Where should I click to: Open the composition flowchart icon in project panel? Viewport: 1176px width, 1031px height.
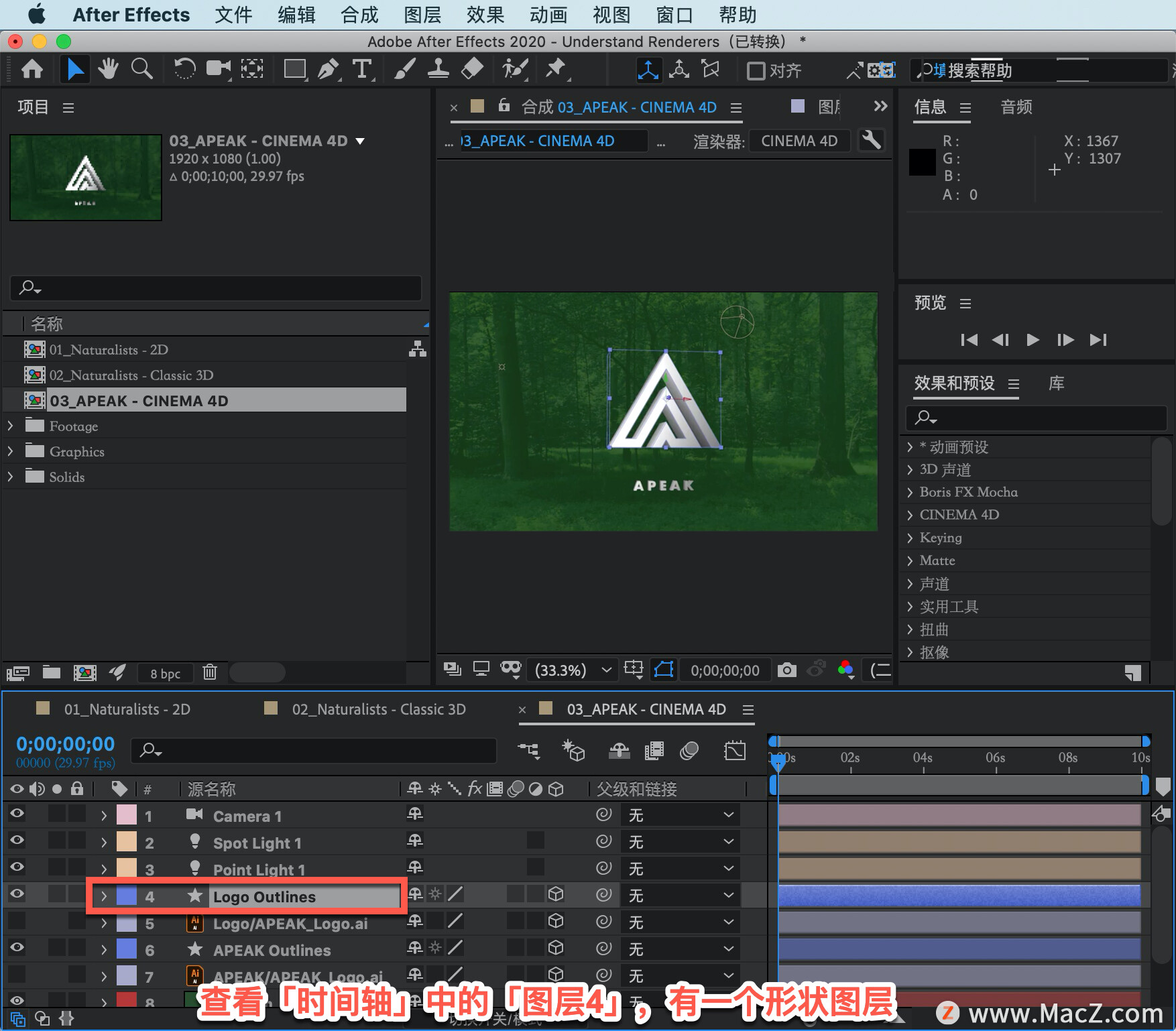pos(418,349)
